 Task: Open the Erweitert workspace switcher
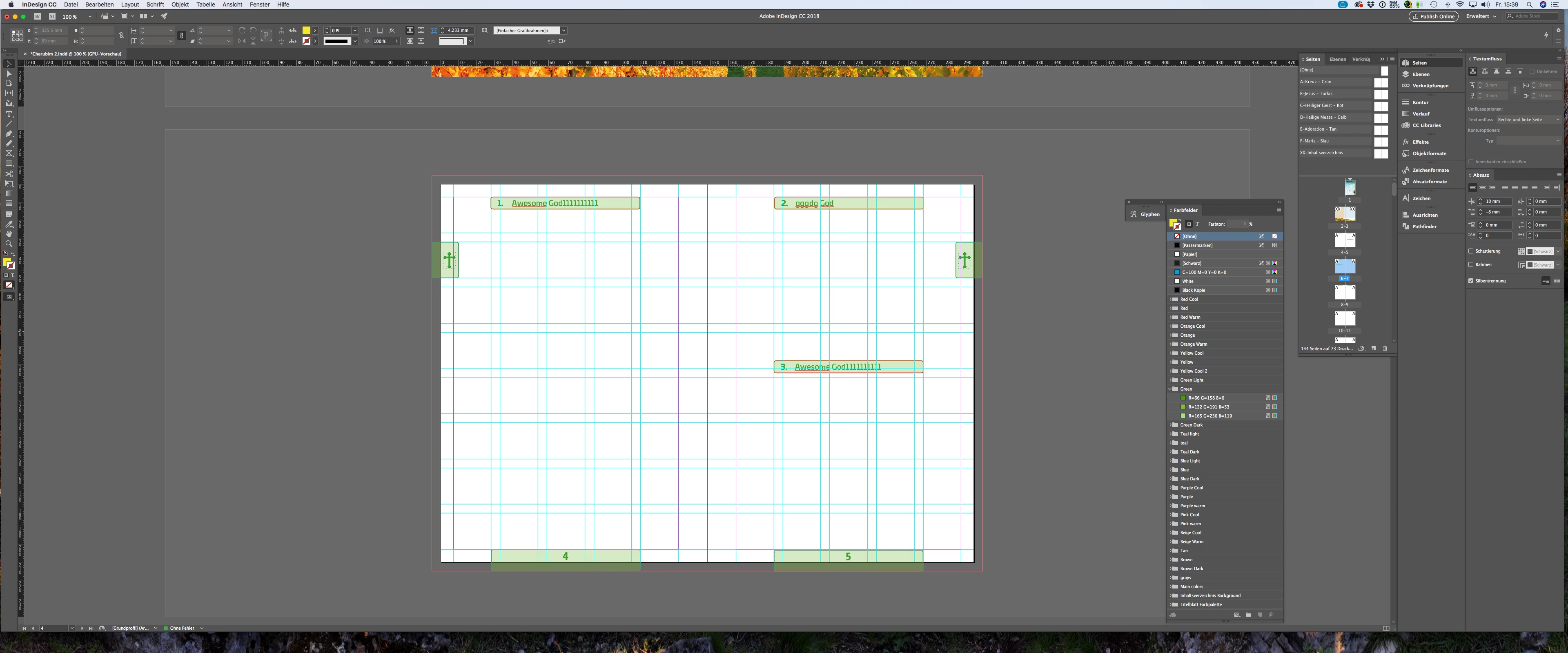tap(1480, 16)
